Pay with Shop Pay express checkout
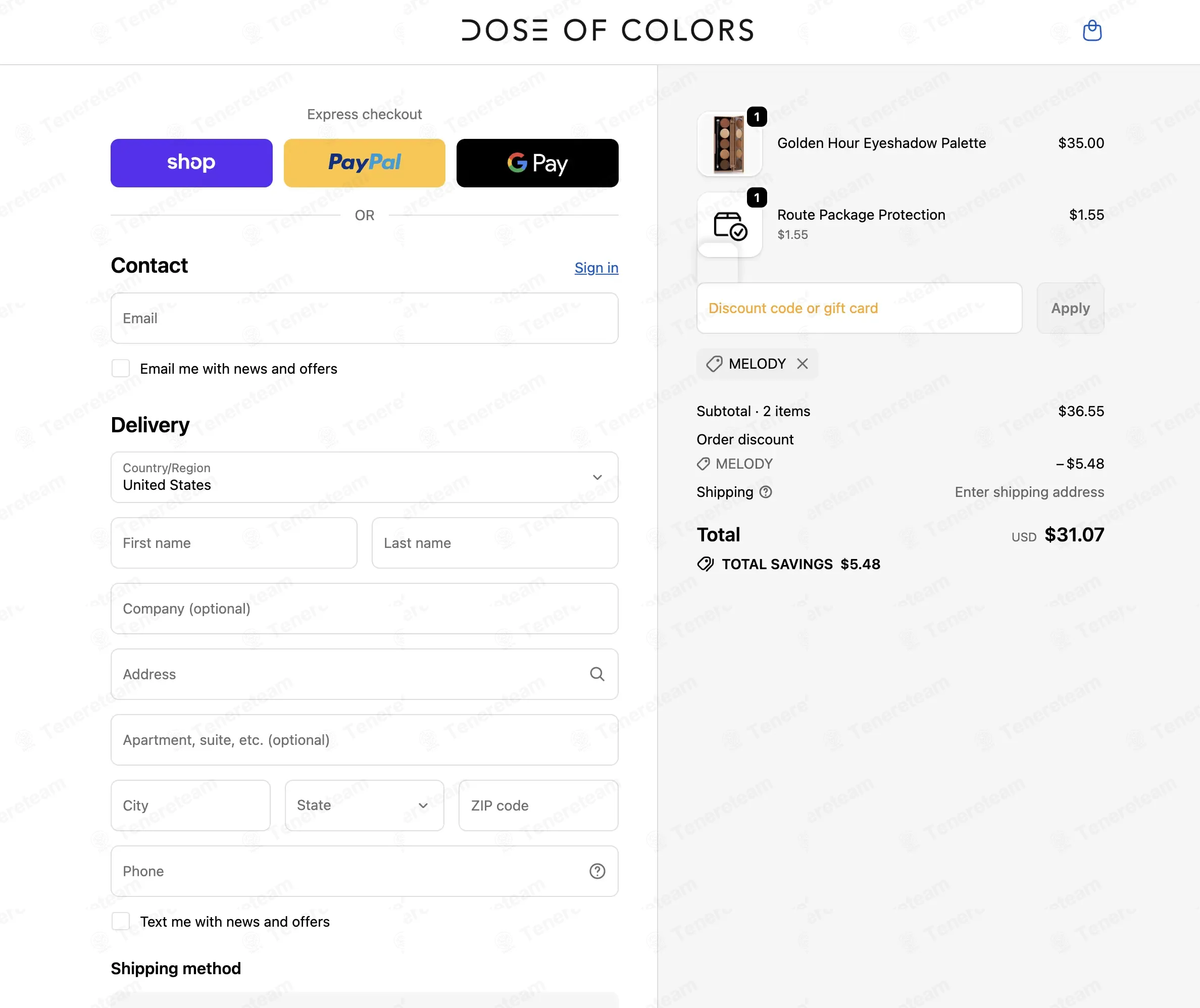 coord(191,163)
